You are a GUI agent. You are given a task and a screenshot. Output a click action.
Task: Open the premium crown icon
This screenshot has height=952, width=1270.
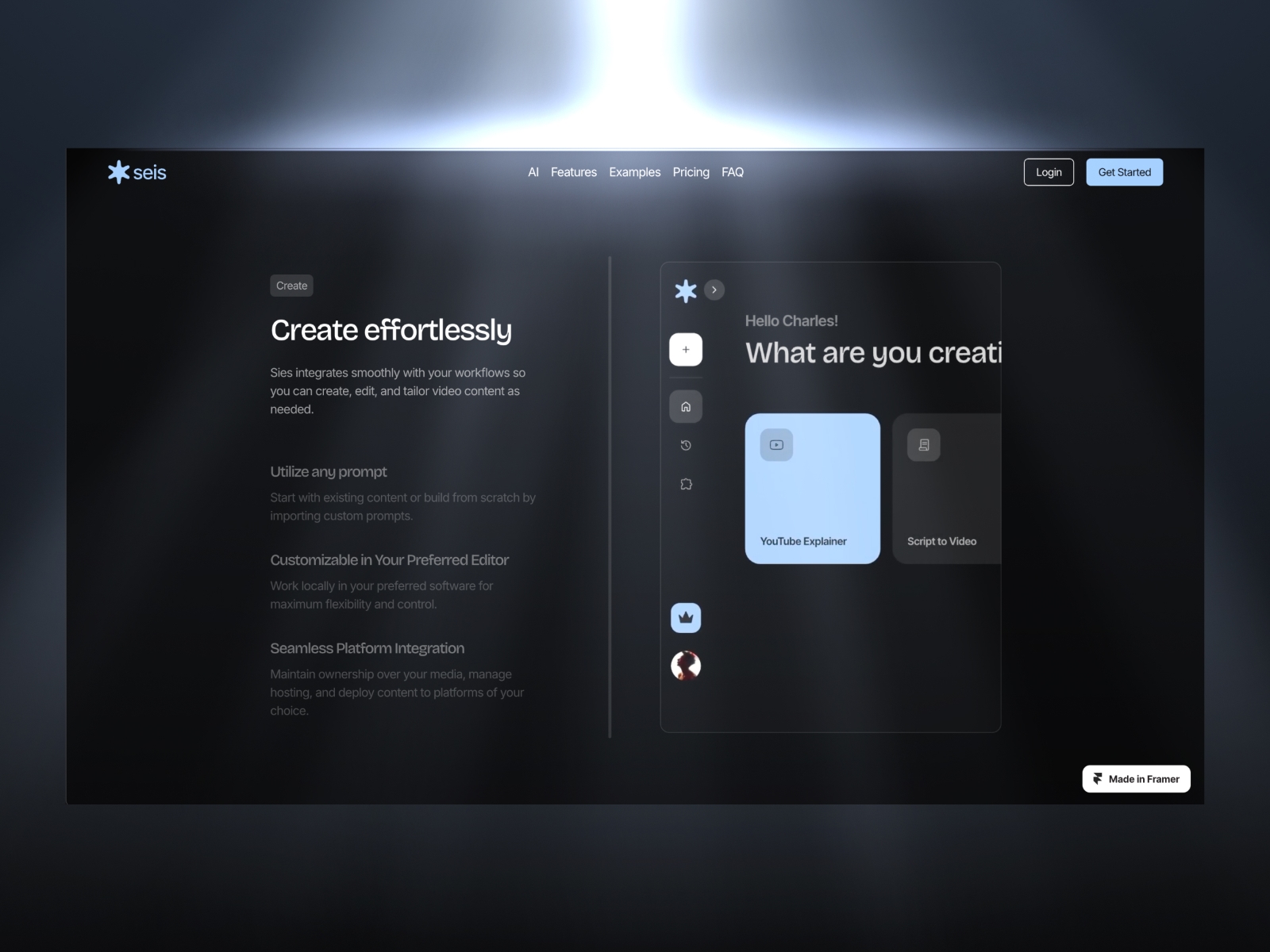pos(685,617)
